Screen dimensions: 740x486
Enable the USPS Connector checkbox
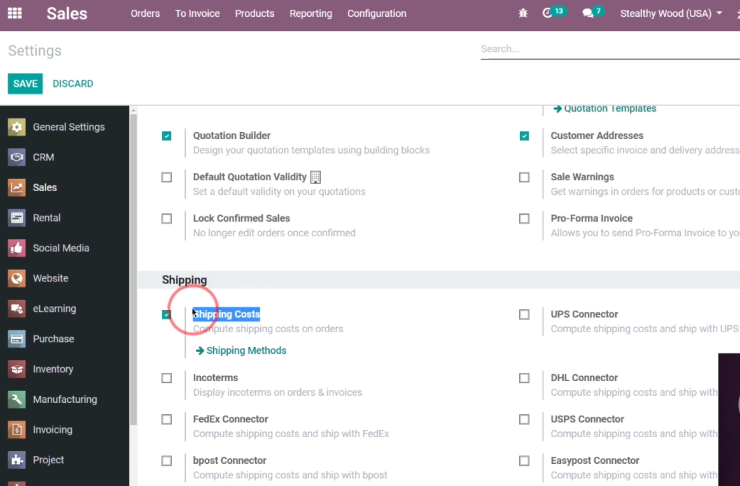pos(524,419)
